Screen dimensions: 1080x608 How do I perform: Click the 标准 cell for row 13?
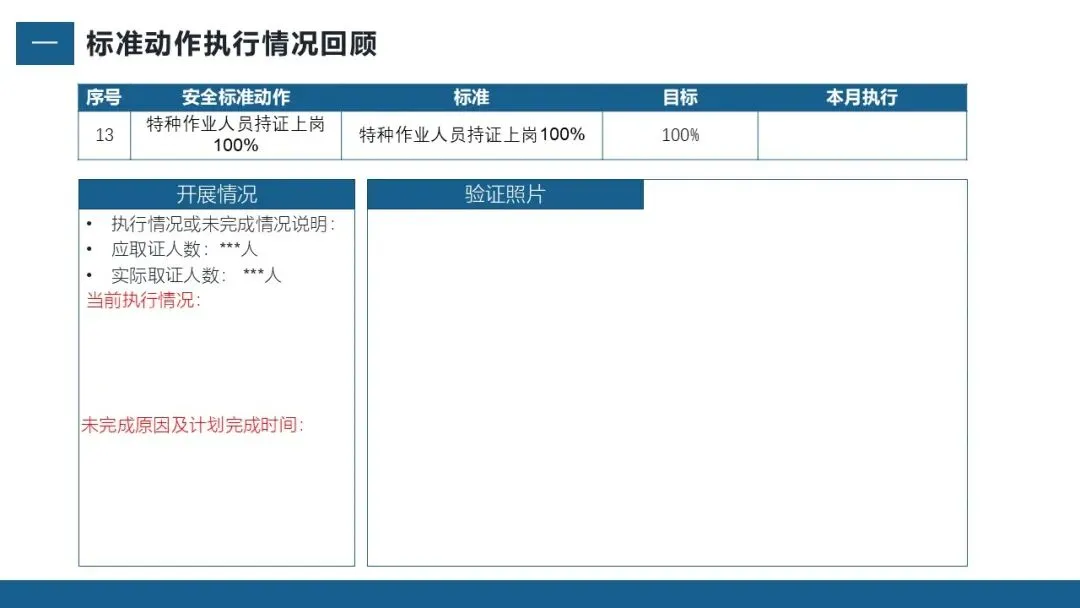click(x=472, y=135)
